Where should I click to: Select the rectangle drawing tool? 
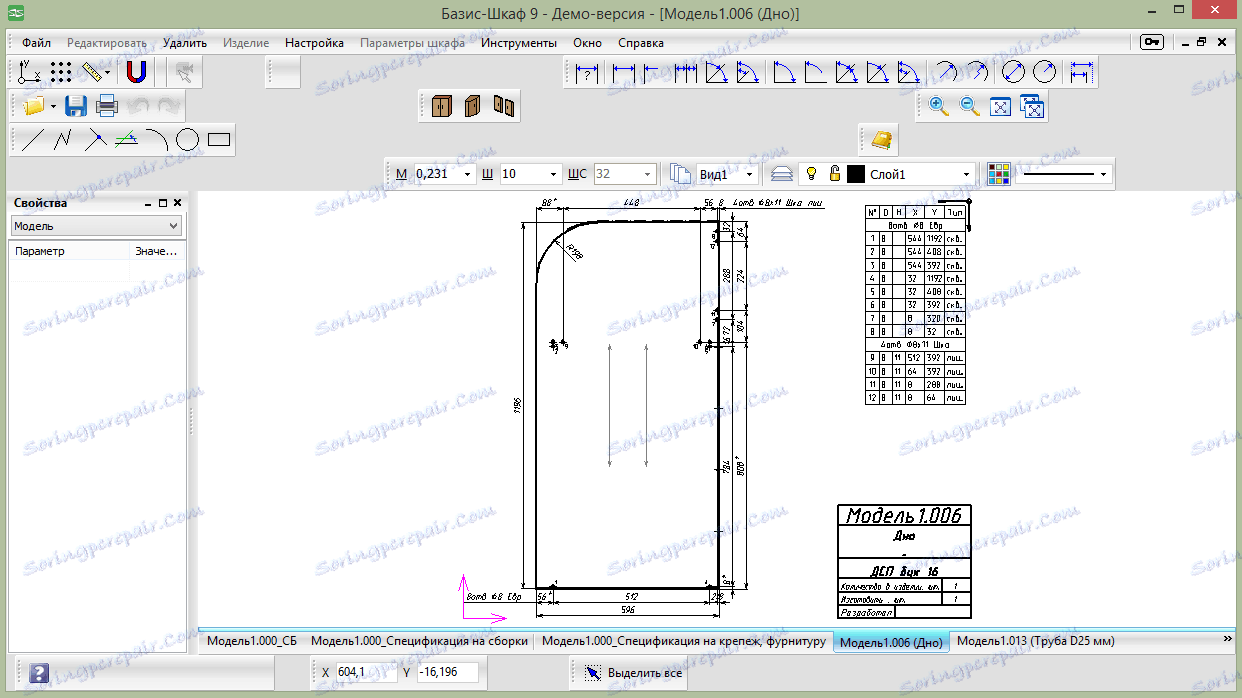[218, 140]
